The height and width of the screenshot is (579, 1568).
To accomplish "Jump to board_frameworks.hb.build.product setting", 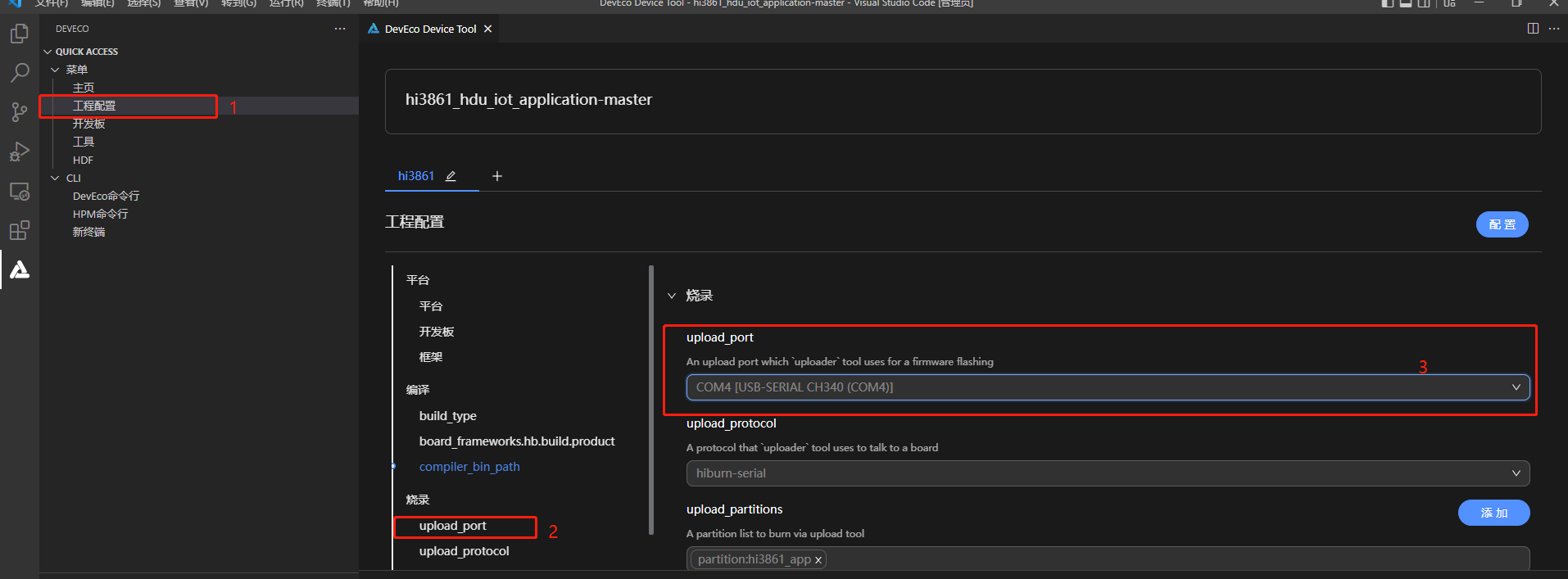I will point(517,441).
